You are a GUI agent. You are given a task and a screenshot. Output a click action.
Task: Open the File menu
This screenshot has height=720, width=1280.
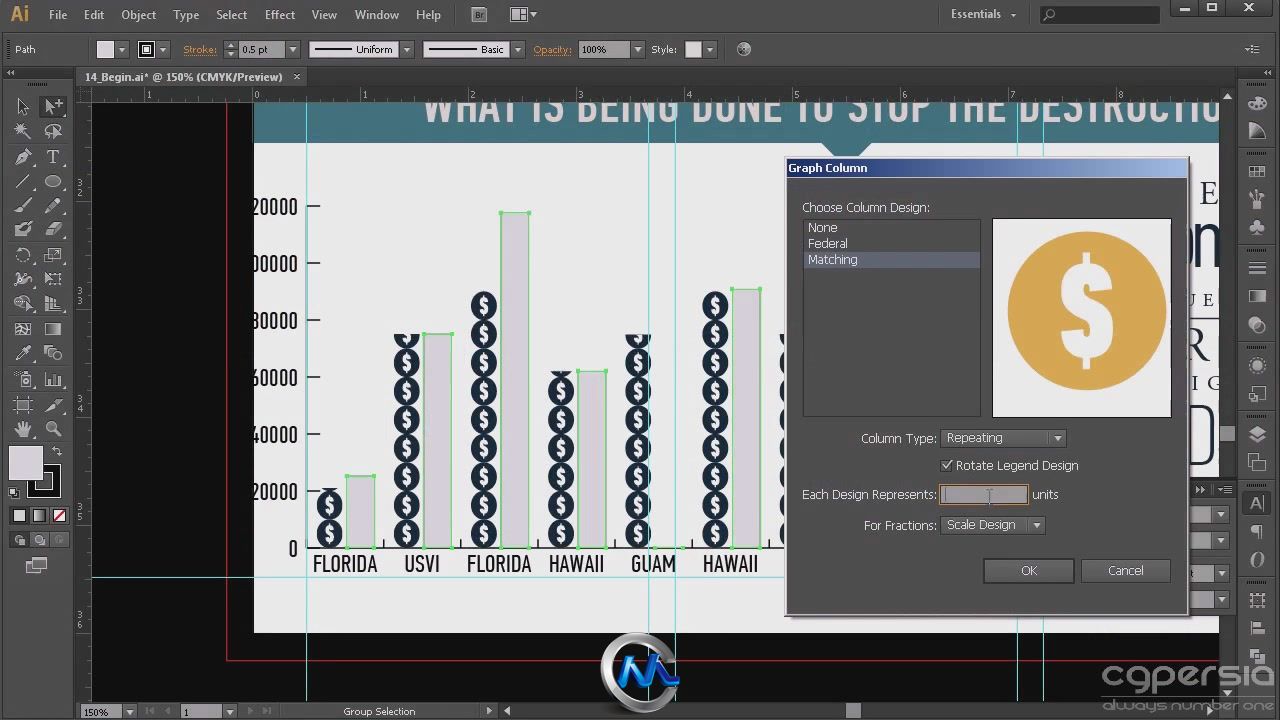click(58, 15)
